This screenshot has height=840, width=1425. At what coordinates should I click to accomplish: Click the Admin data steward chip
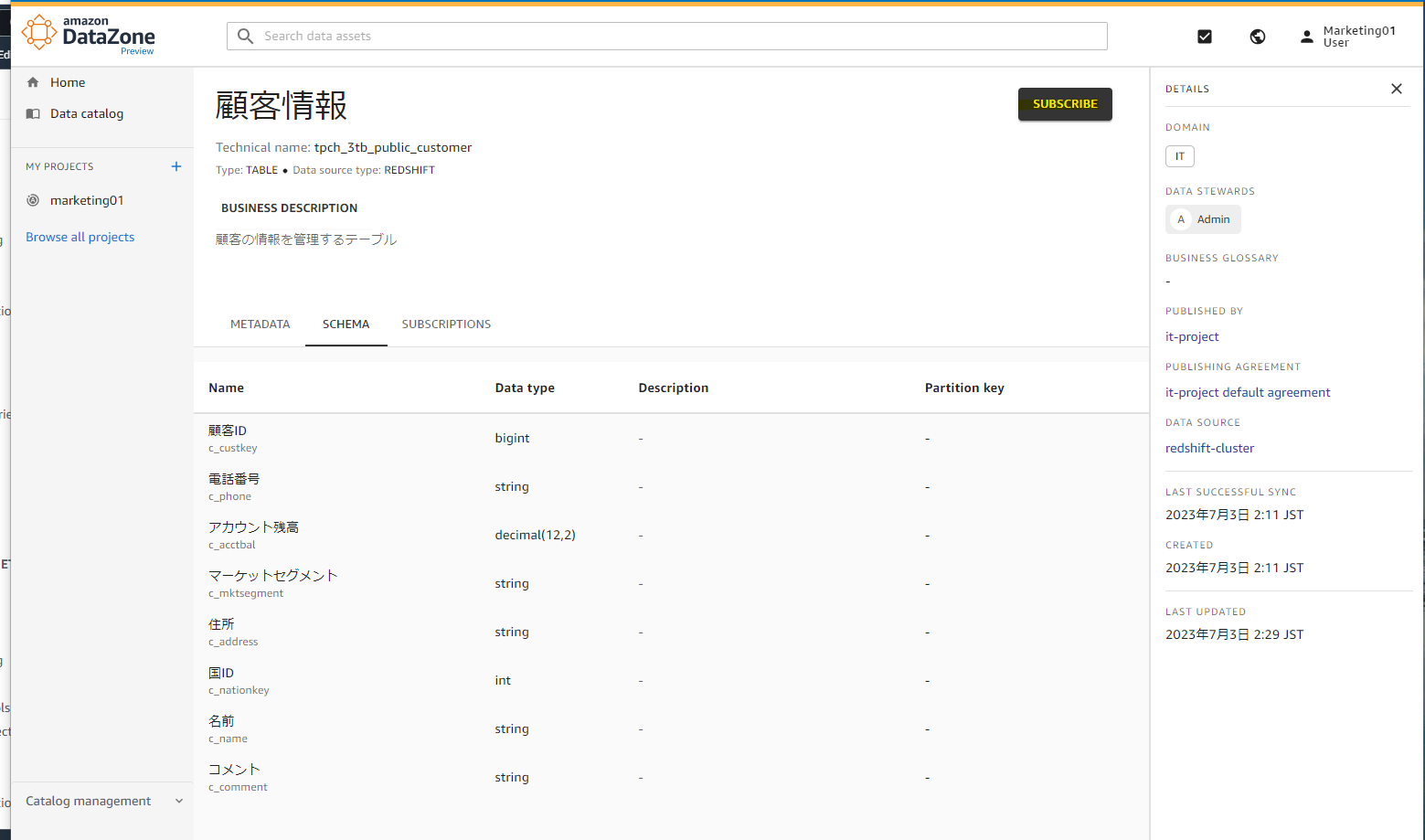point(1203,219)
